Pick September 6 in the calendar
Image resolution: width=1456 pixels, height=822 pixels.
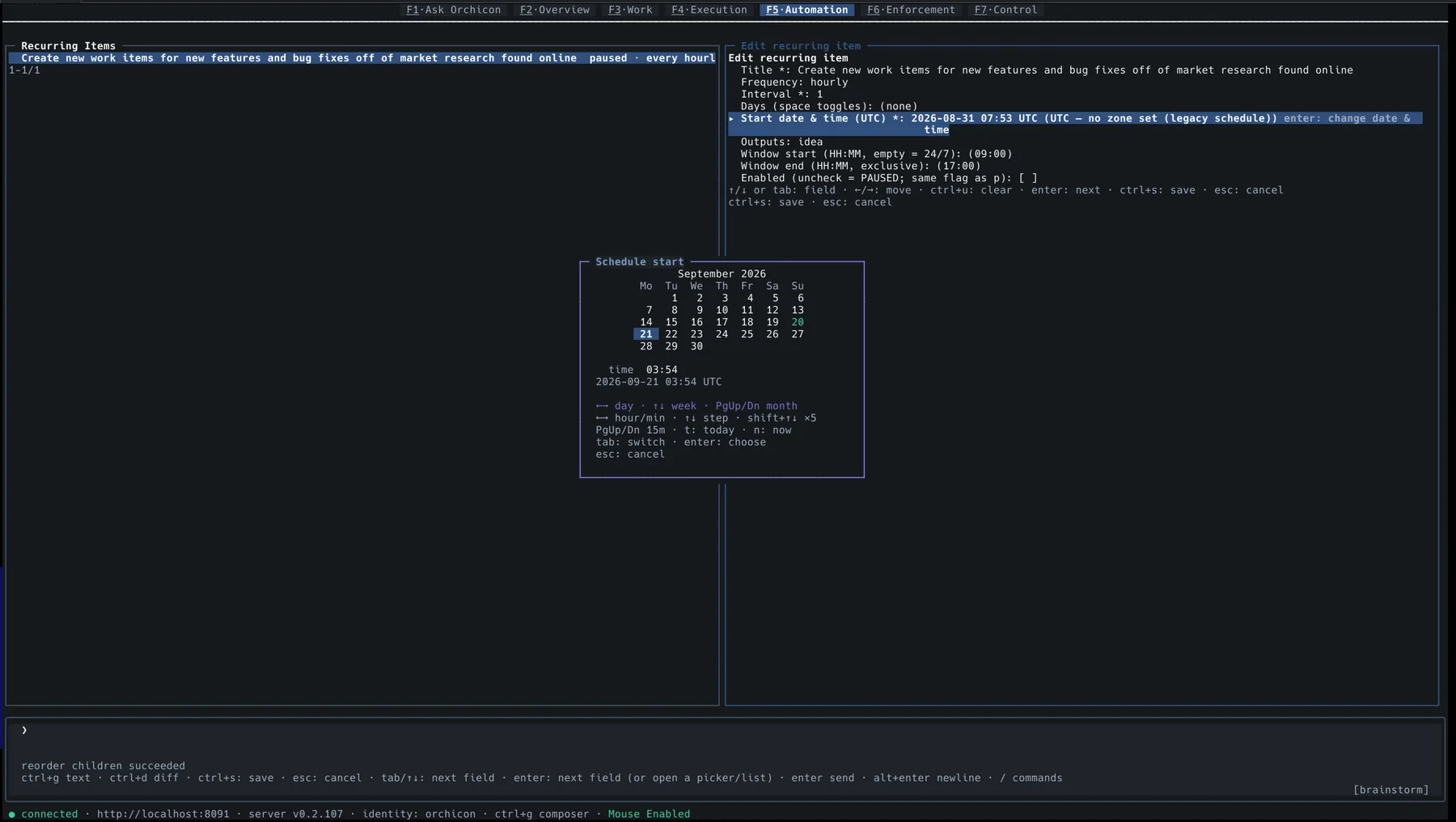coord(800,299)
